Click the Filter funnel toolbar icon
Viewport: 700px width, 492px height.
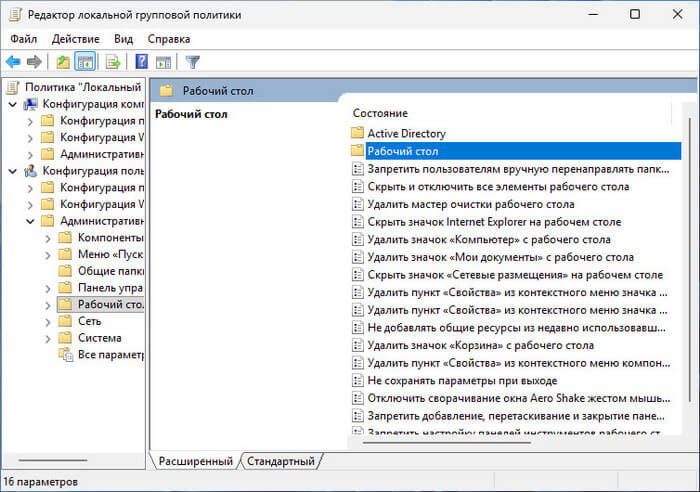coord(193,62)
